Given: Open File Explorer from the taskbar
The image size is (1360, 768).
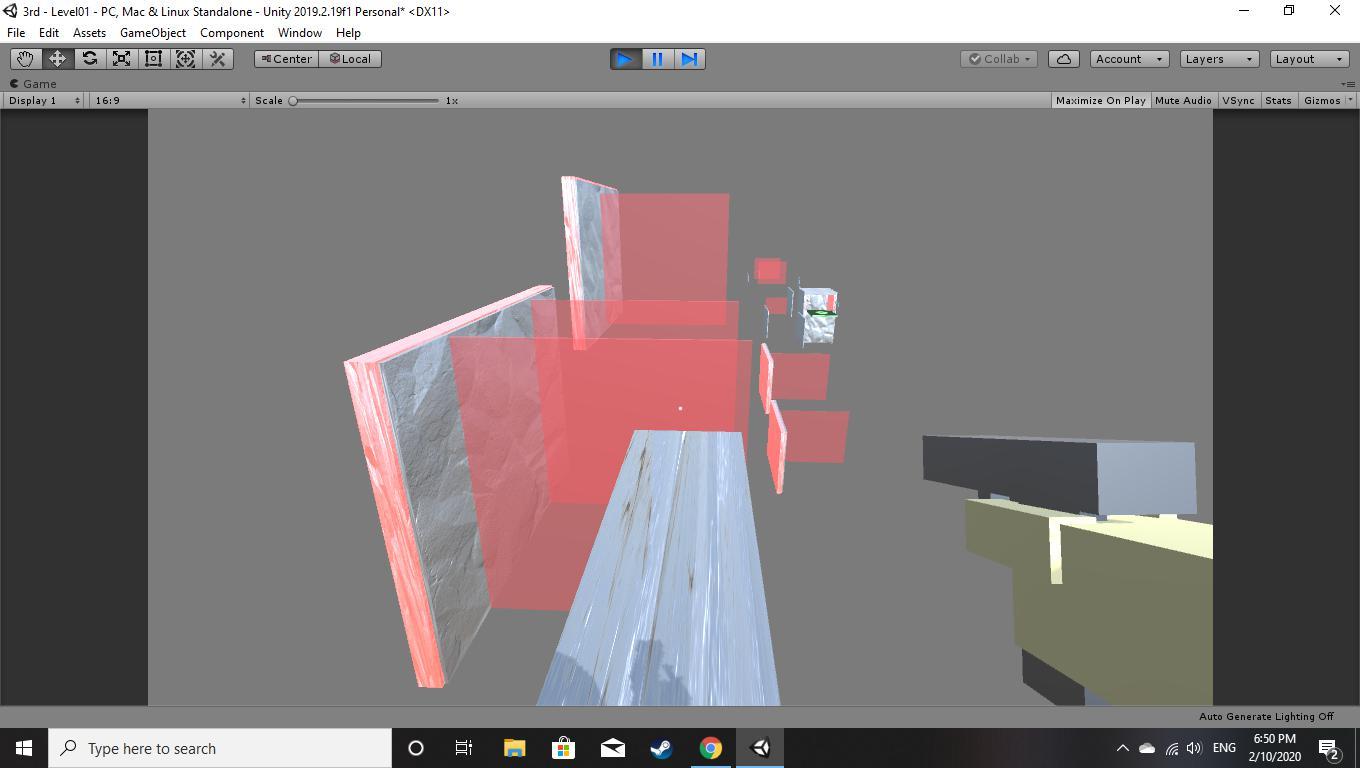Looking at the screenshot, I should click(x=514, y=748).
